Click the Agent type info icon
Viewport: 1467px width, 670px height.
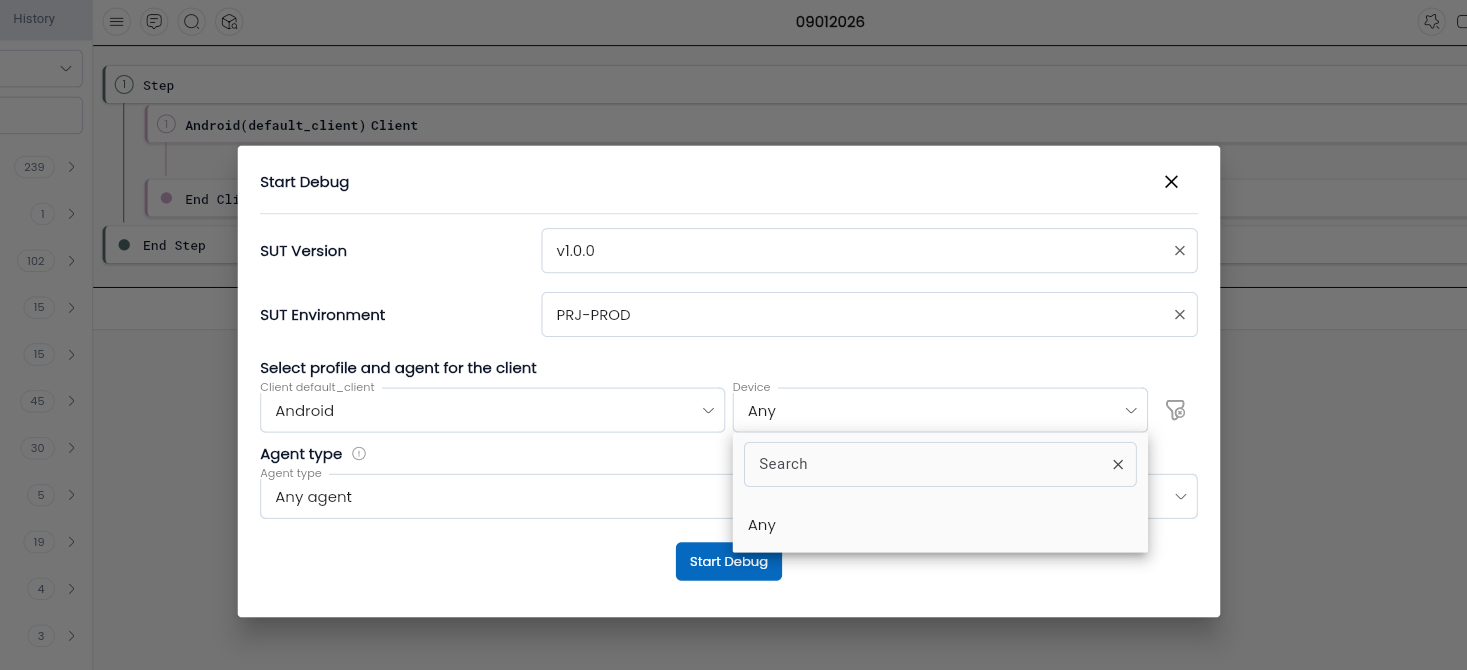359,453
